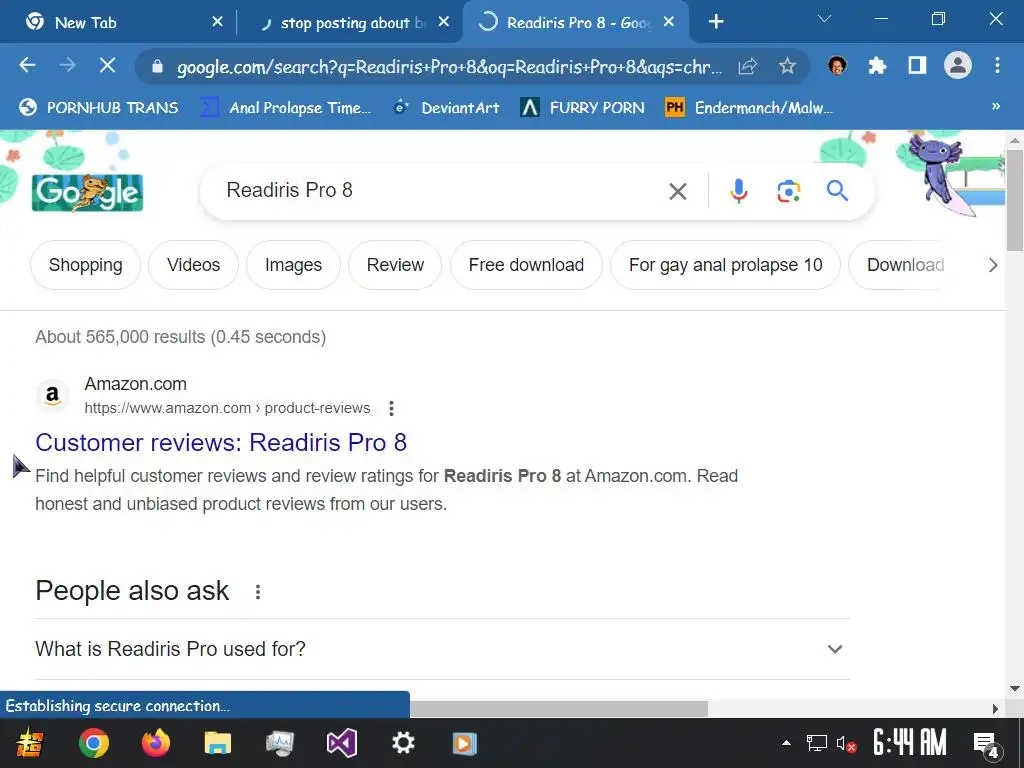
Task: Click the network tray icon
Action: pyautogui.click(x=816, y=743)
